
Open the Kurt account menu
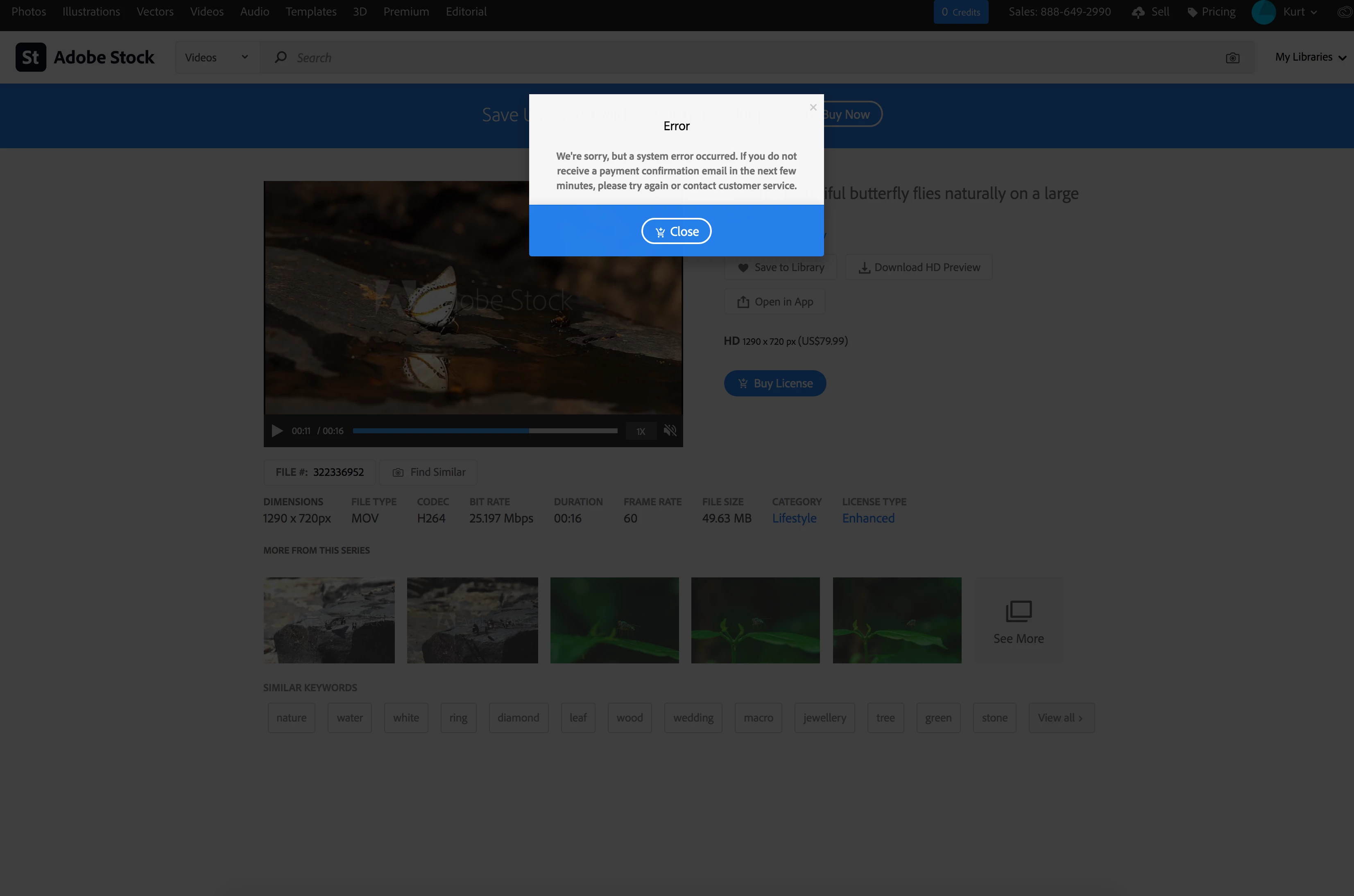coord(1295,12)
